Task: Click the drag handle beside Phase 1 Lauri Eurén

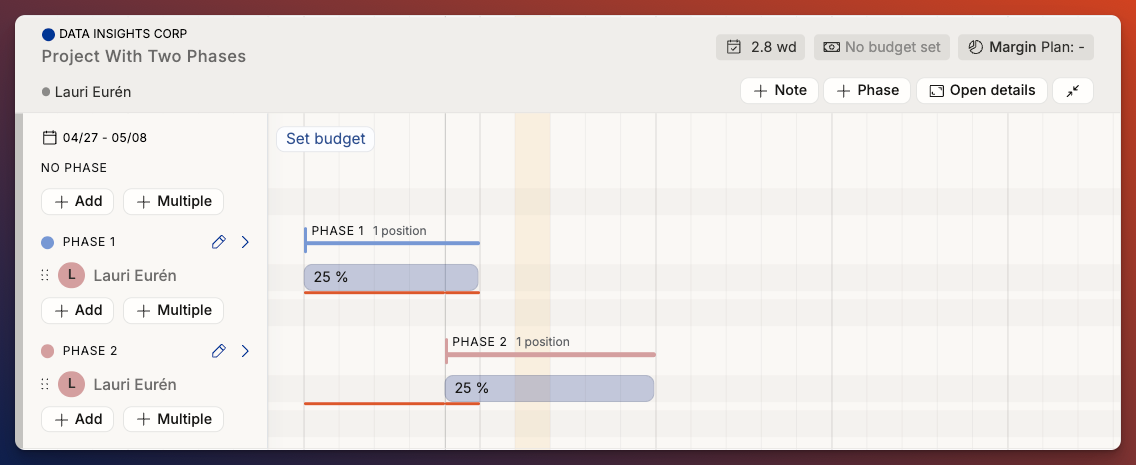Action: (45, 275)
